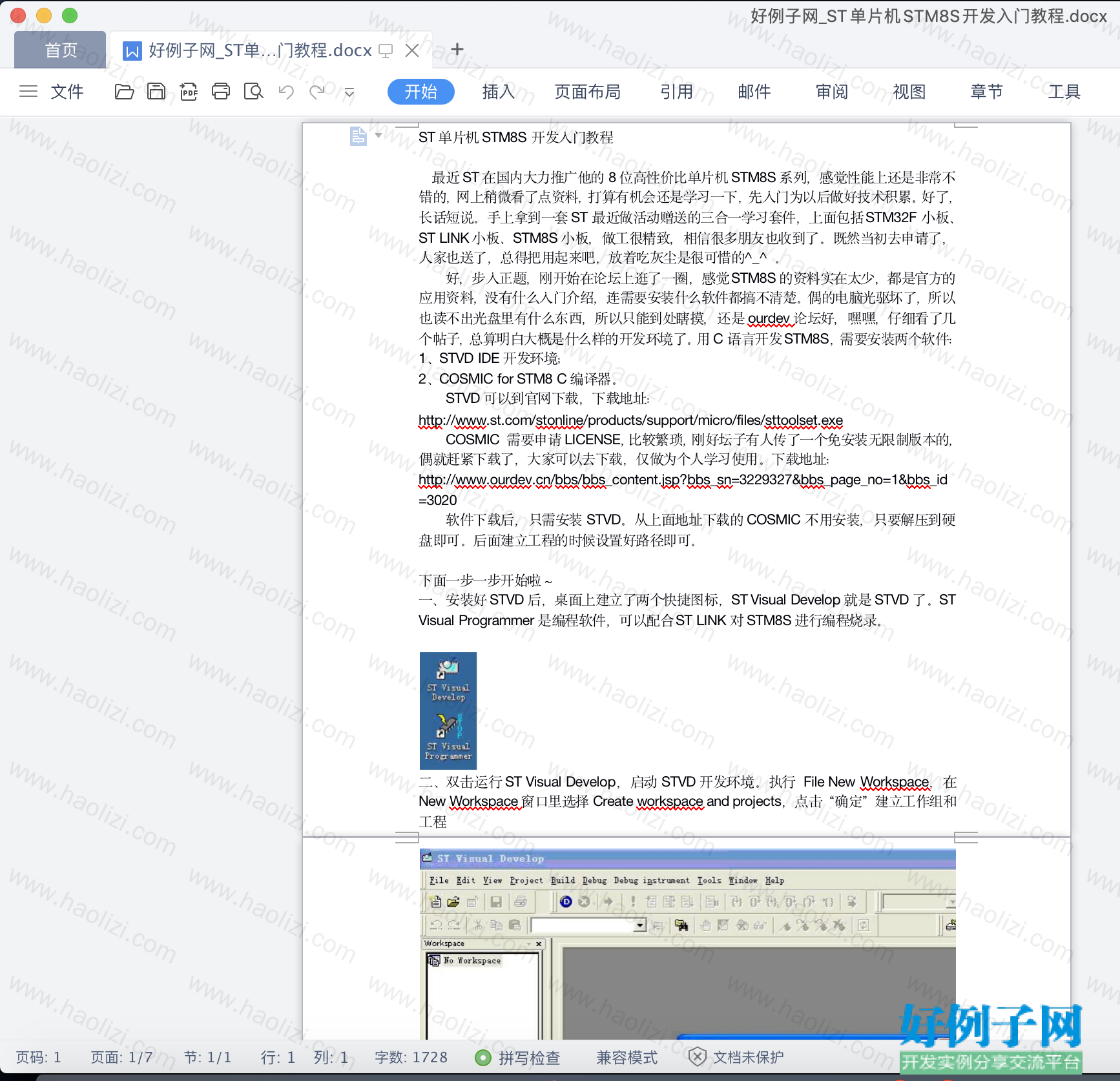Click the undo arrow icon
The height and width of the screenshot is (1081, 1120).
coord(286,92)
